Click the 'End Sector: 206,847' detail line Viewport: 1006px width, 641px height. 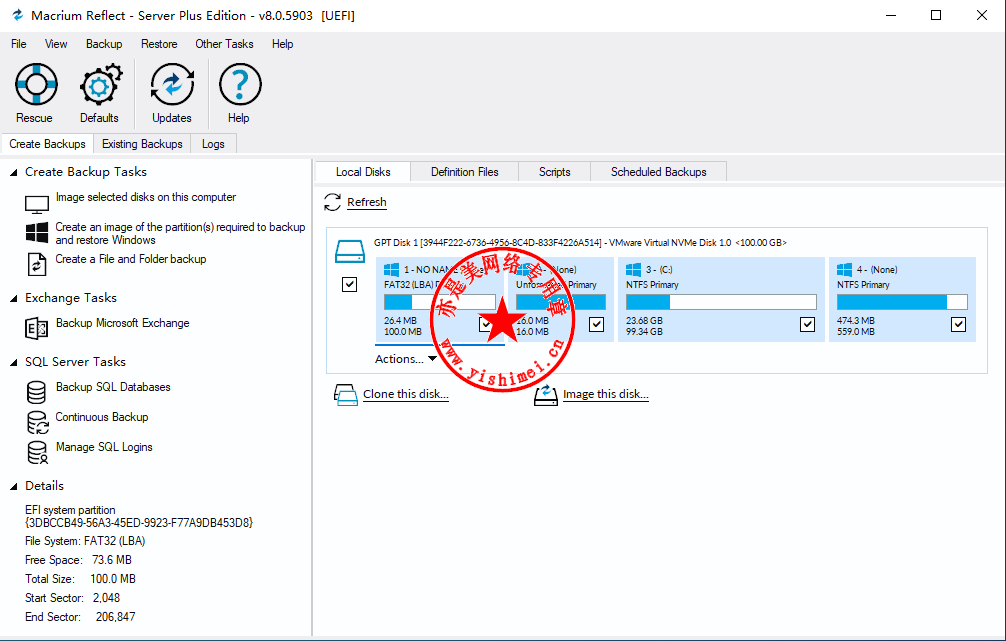(x=80, y=617)
